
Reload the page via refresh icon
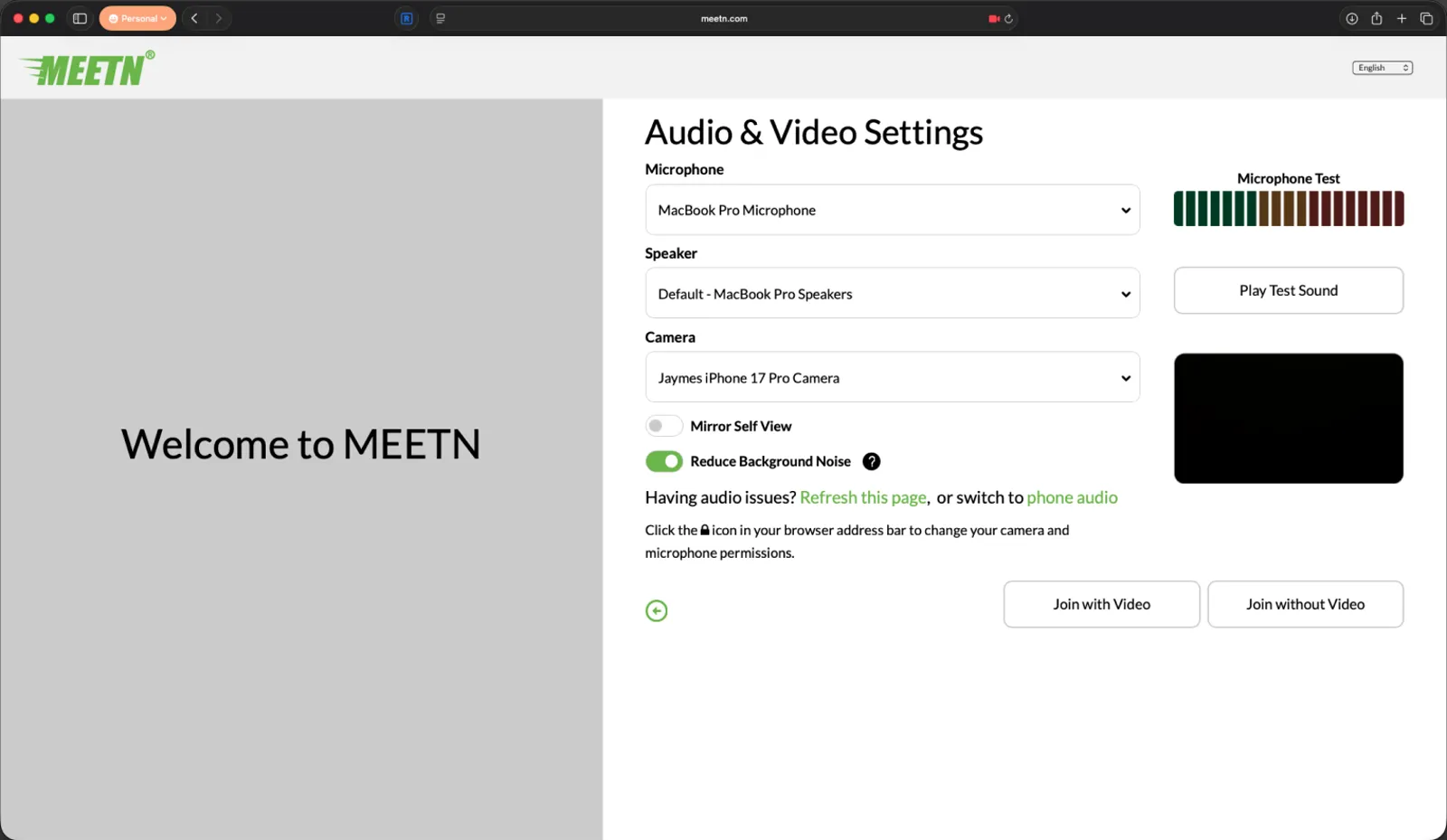point(1008,18)
